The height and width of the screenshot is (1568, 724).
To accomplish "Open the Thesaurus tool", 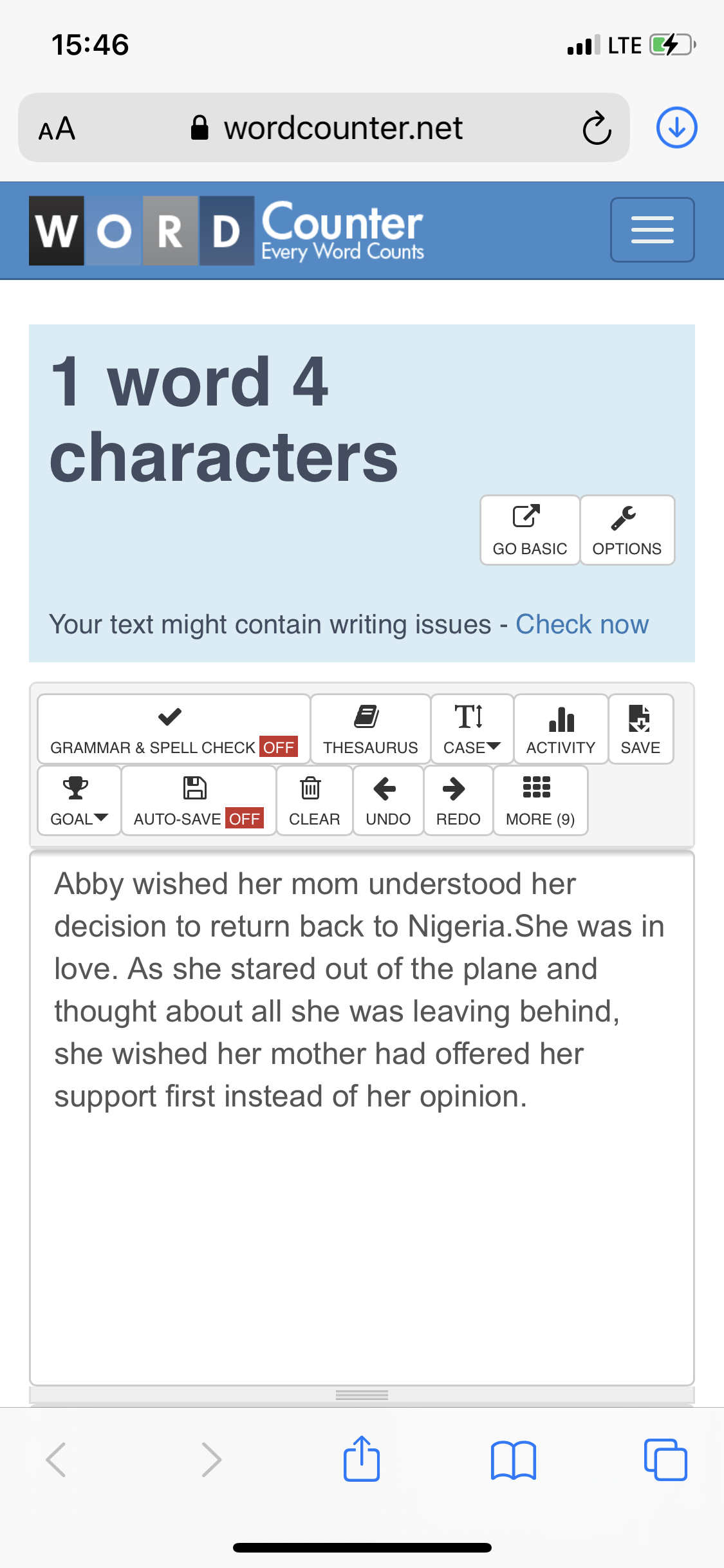I will (371, 729).
